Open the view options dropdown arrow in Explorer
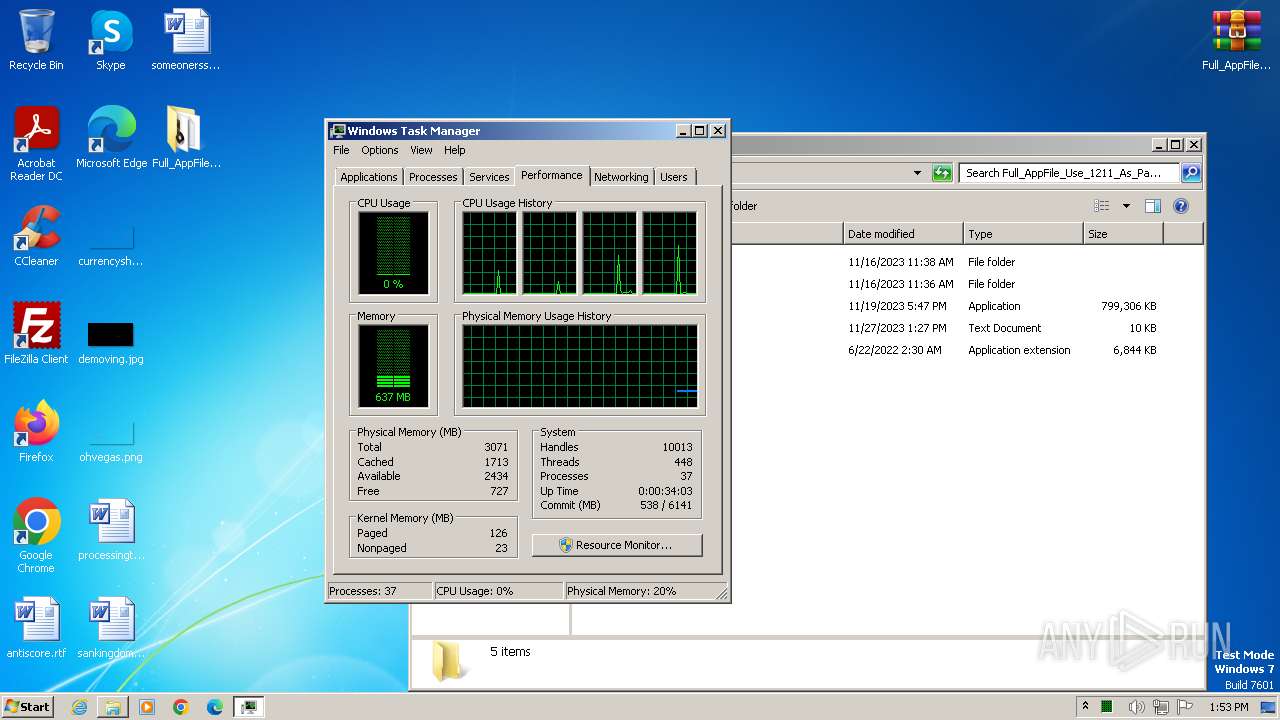This screenshot has width=1280, height=720. pyautogui.click(x=1125, y=206)
